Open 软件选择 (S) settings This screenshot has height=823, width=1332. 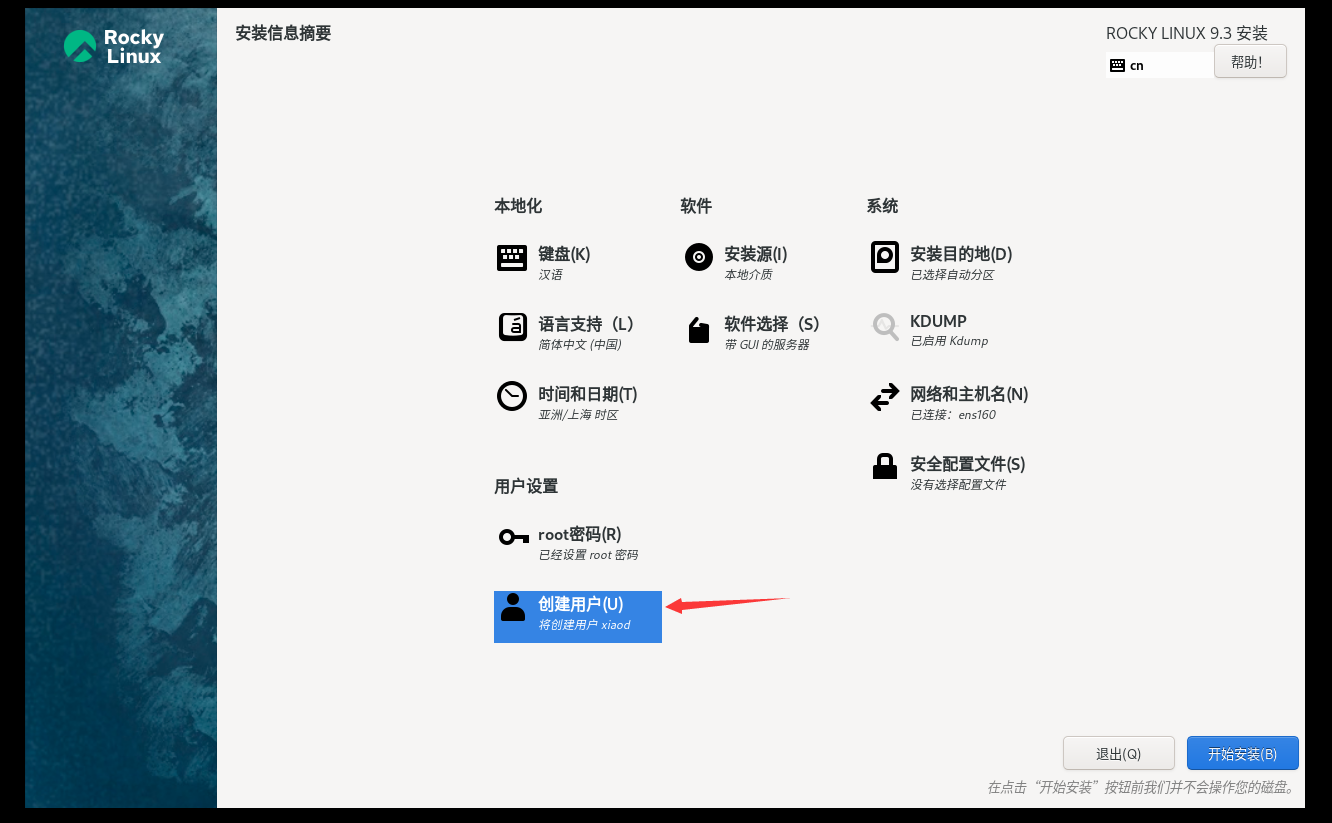(772, 324)
